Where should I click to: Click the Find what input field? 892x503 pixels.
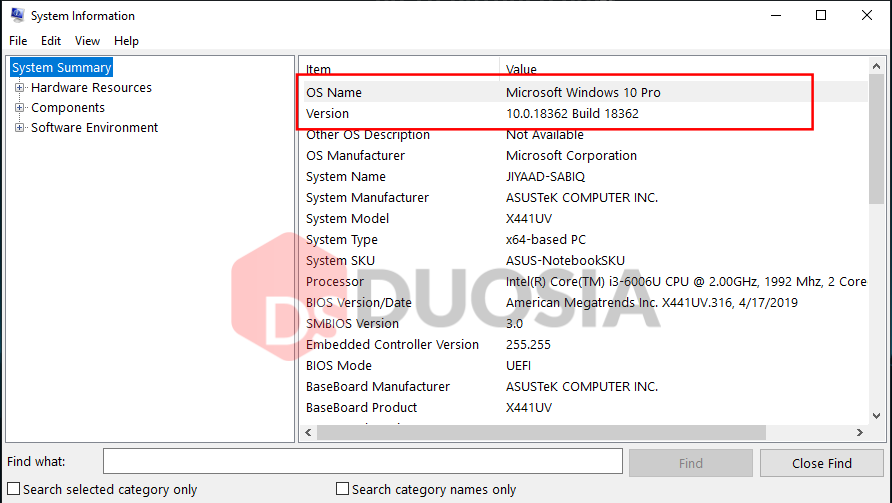point(363,461)
